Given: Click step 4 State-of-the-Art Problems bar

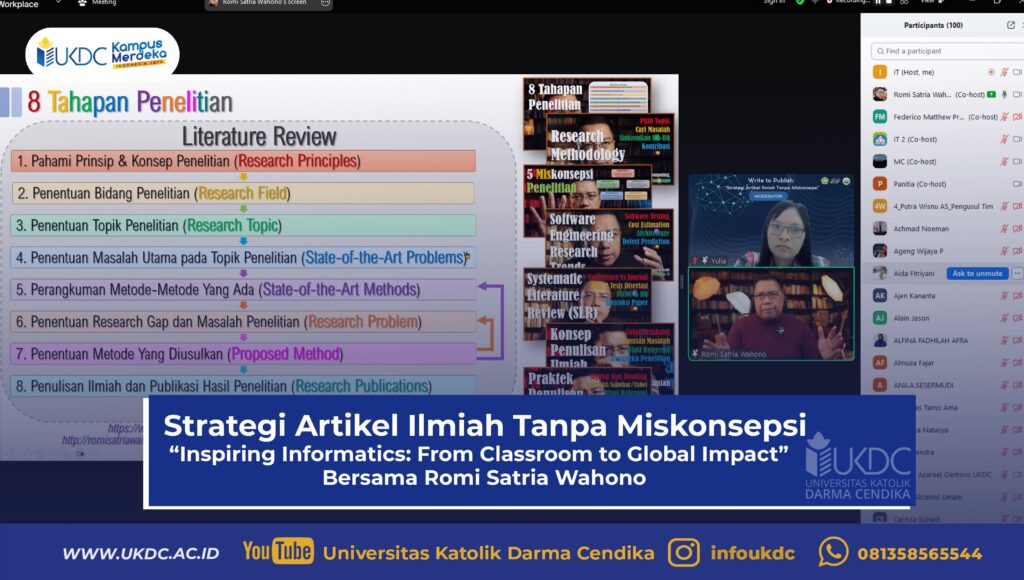Looking at the screenshot, I should tap(243, 257).
